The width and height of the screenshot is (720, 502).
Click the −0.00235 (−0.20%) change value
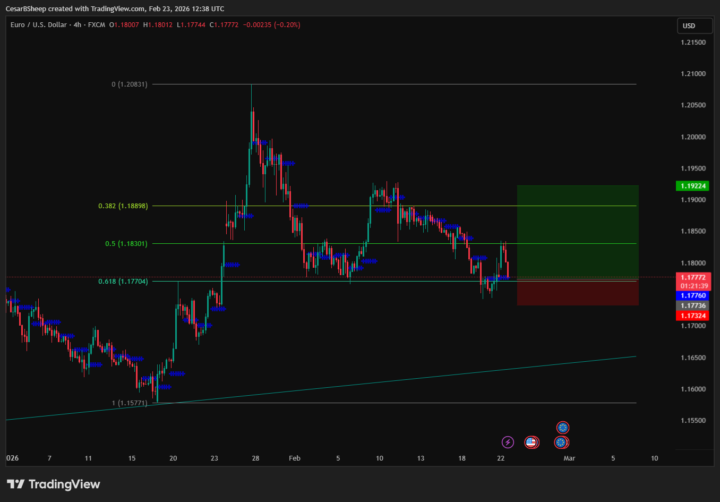point(271,25)
